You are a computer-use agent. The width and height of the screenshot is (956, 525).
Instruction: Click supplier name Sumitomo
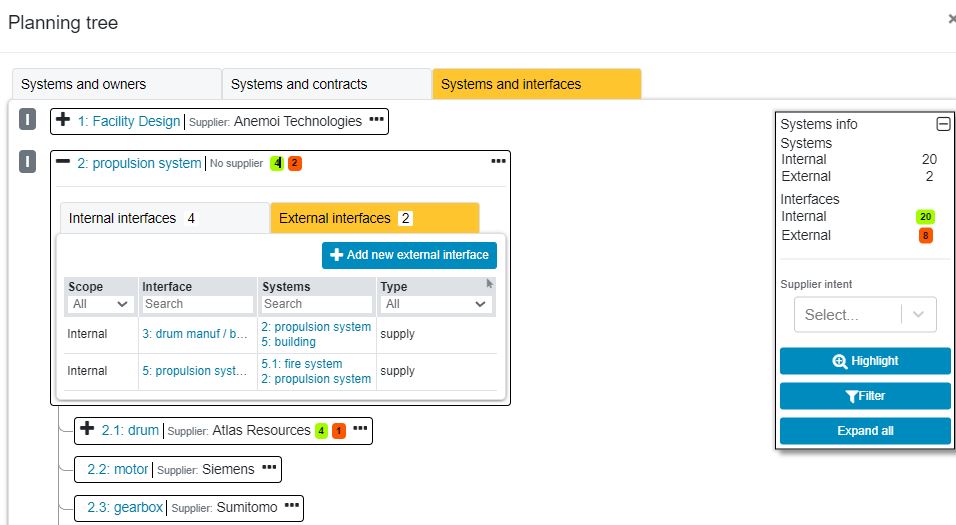(247, 507)
